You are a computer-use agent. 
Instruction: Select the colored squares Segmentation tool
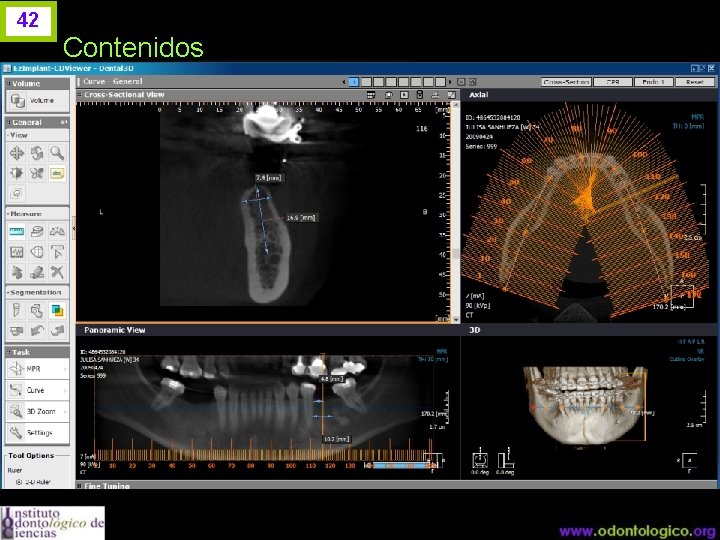point(57,310)
